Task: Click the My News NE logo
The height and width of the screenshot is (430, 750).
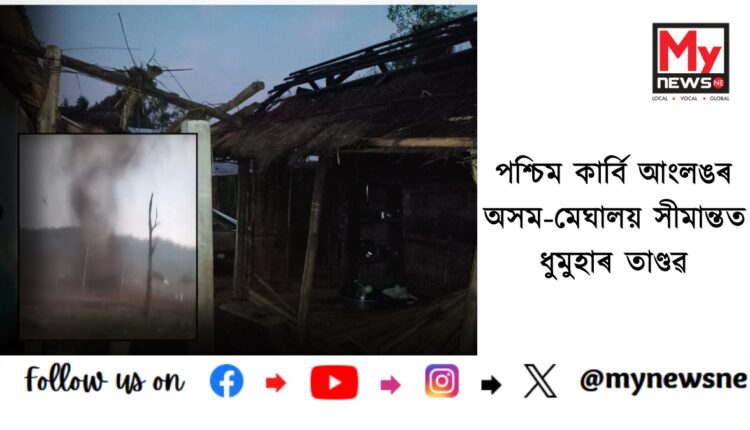Action: (691, 59)
